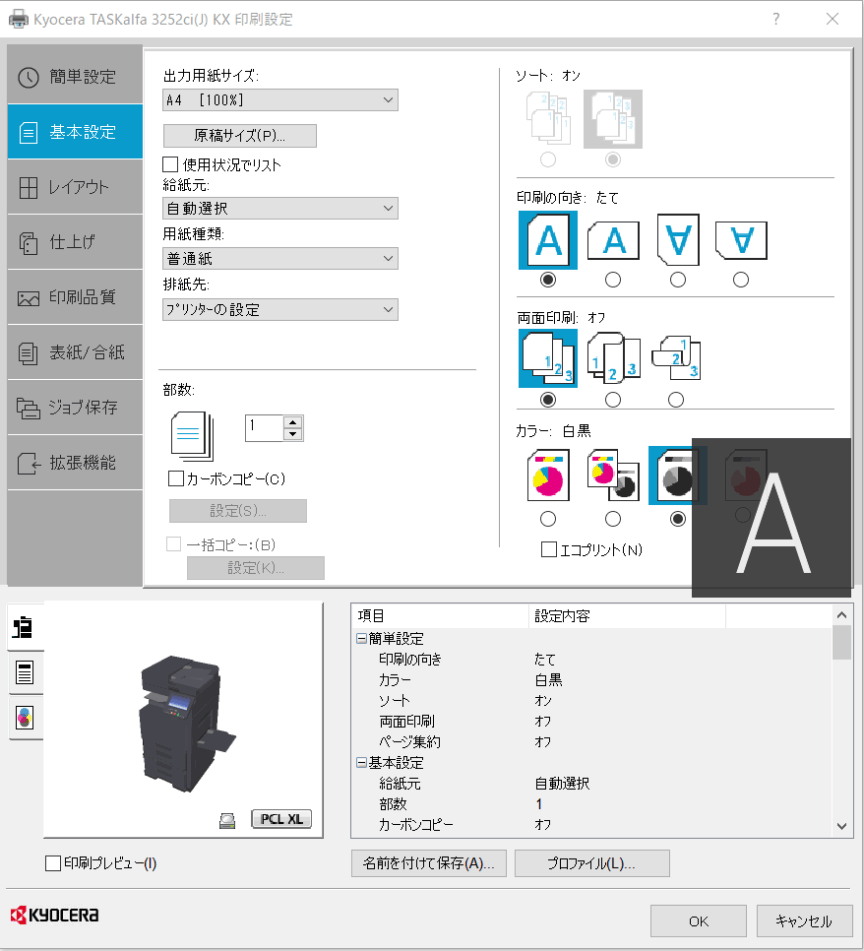The image size is (864, 951).
Task: Decrease the copies (部数) with down arrow
Action: (x=293, y=434)
